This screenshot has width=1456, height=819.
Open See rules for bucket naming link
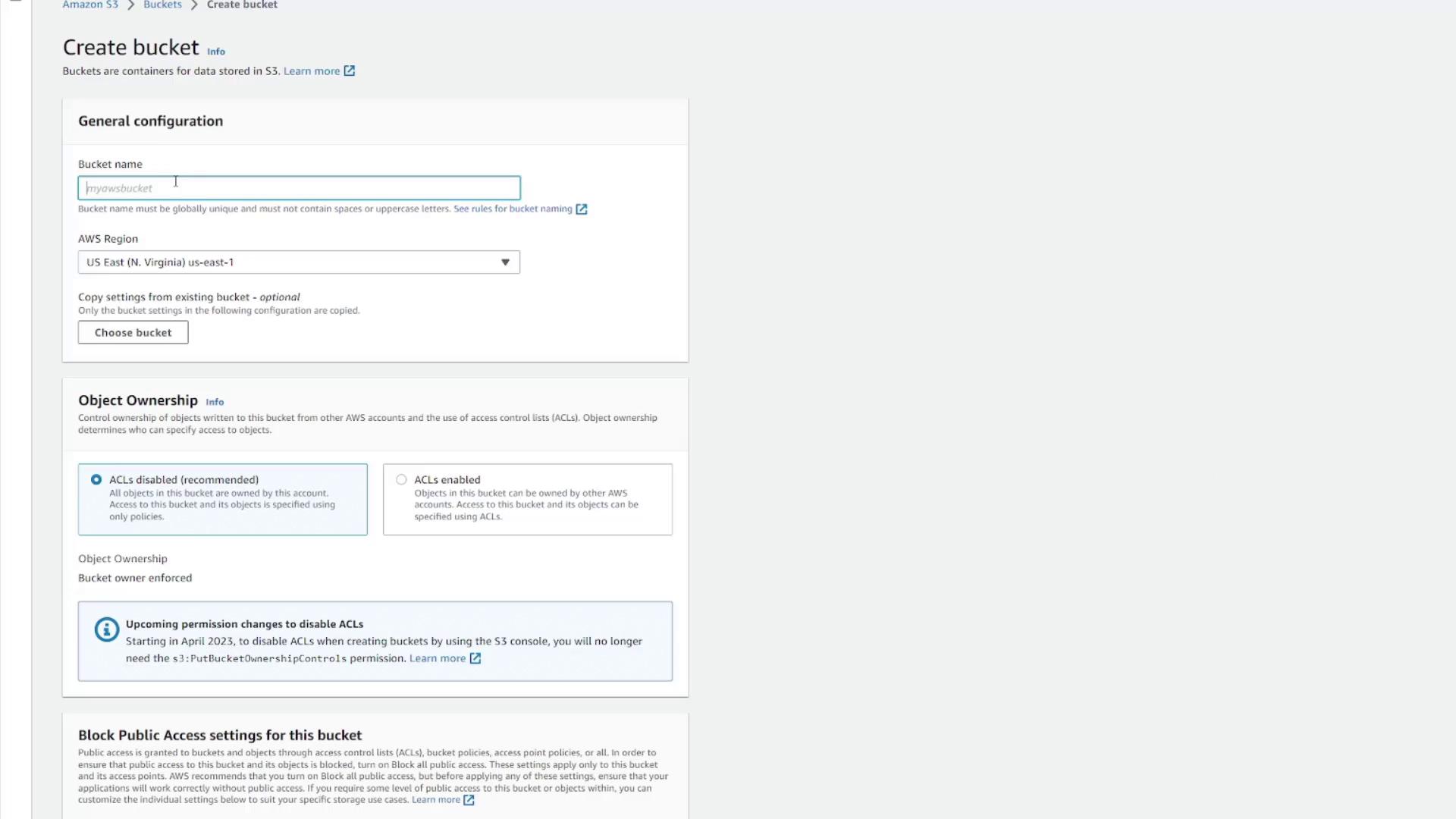pyautogui.click(x=513, y=209)
